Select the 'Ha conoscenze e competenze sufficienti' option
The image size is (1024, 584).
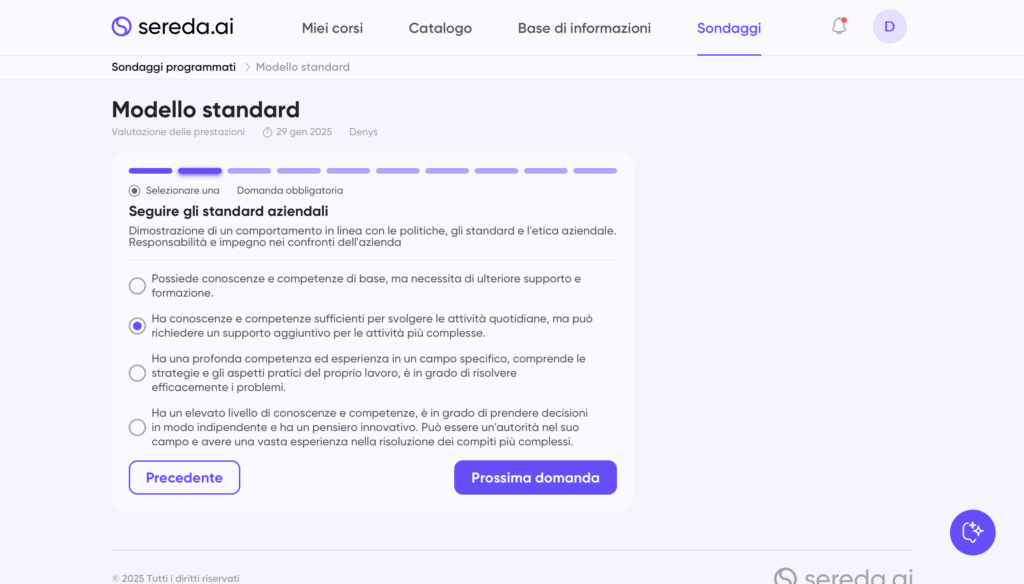pos(137,326)
